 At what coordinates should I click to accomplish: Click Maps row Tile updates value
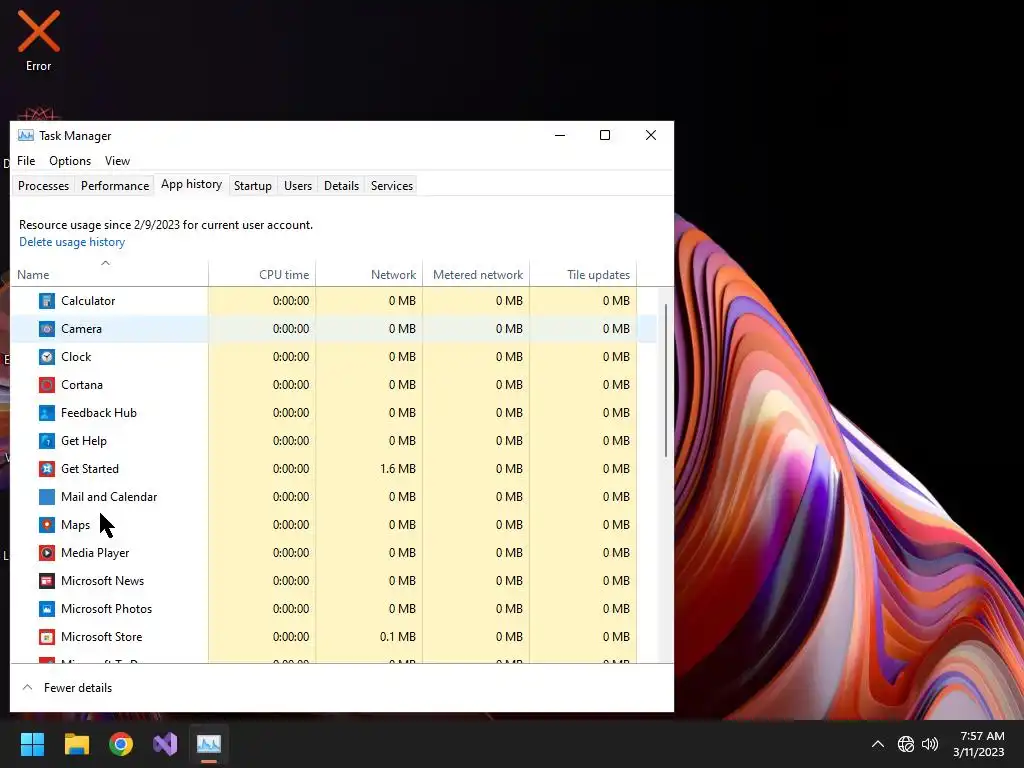coord(616,525)
